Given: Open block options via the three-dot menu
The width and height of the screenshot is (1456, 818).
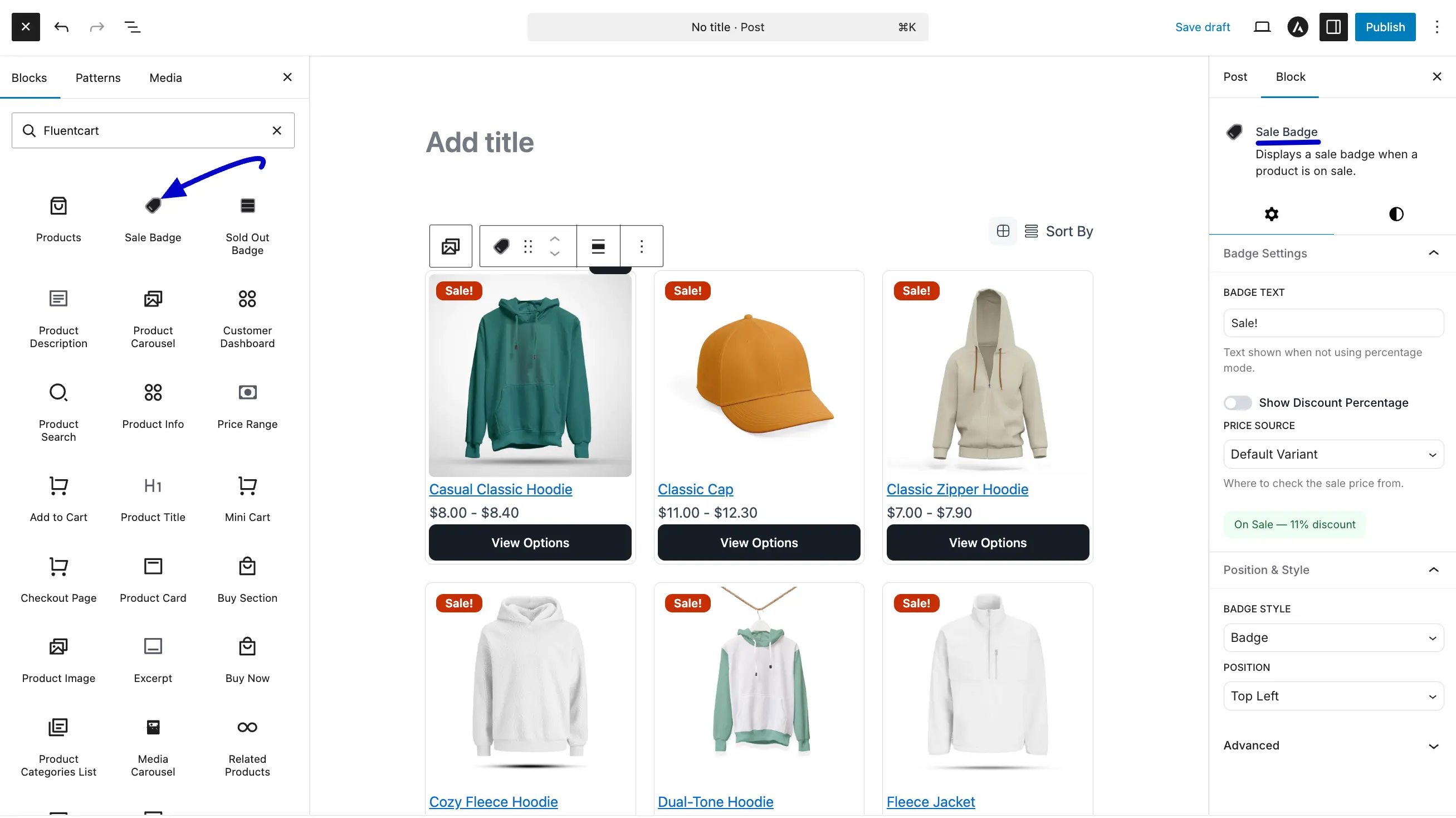Looking at the screenshot, I should (642, 246).
